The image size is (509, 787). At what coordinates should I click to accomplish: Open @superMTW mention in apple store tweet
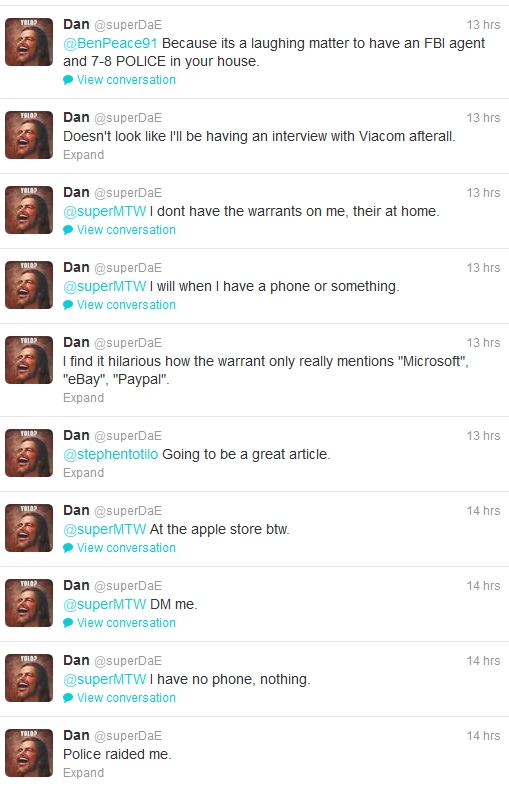(x=104, y=530)
